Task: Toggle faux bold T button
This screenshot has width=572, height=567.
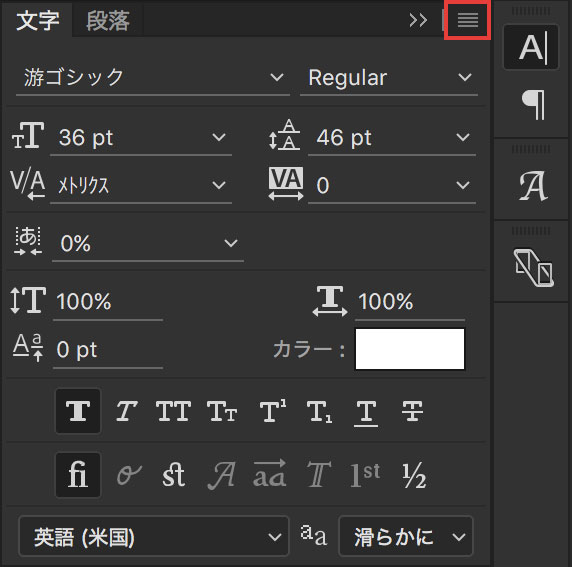Action: (x=78, y=411)
